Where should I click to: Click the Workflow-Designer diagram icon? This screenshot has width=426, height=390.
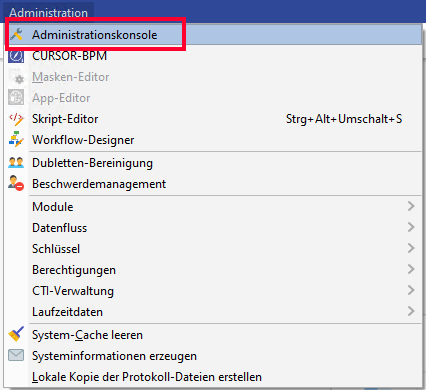click(x=16, y=140)
